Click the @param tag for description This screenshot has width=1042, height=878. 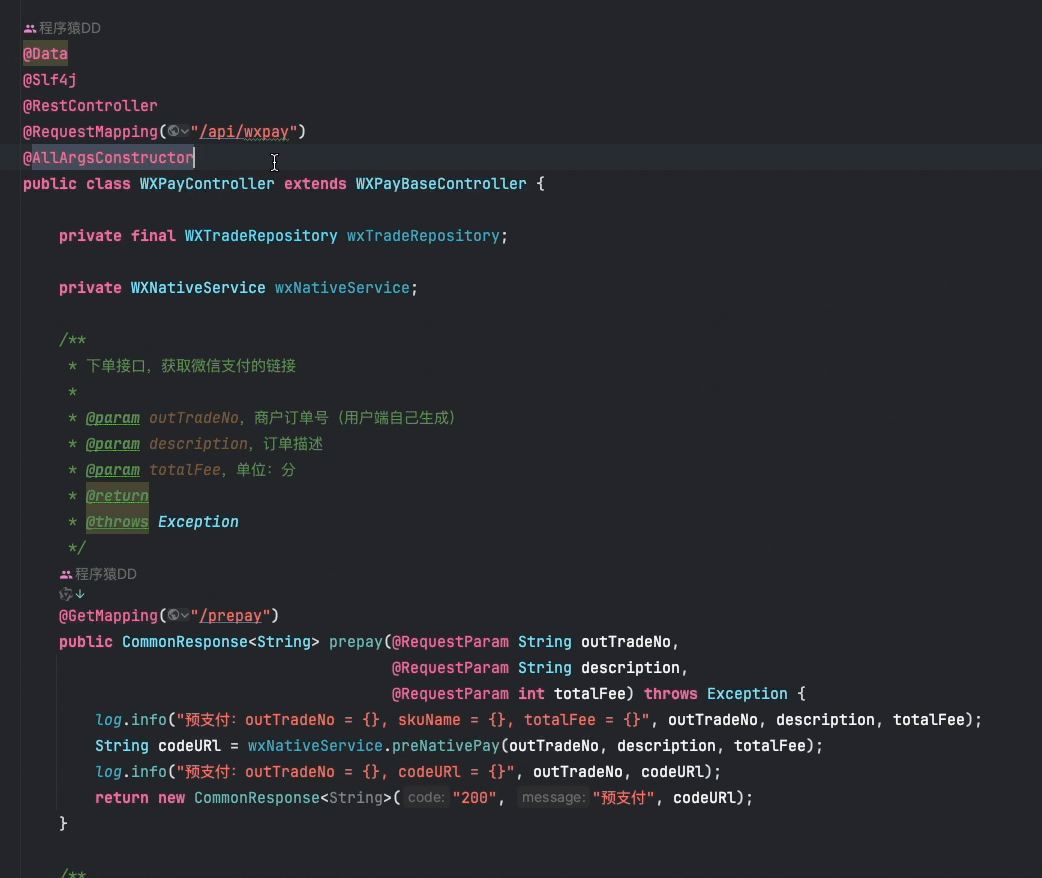point(113,444)
